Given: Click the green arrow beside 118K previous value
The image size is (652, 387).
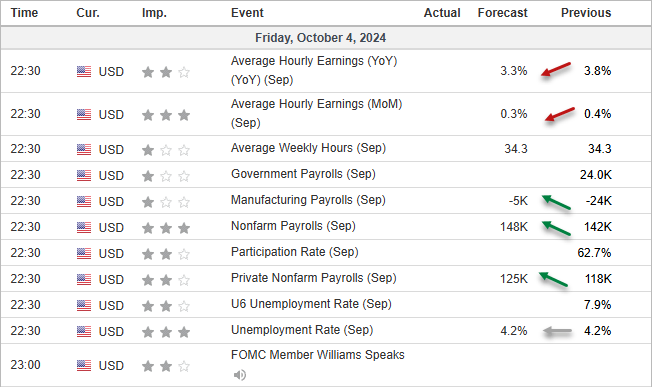Looking at the screenshot, I should coord(553,279).
